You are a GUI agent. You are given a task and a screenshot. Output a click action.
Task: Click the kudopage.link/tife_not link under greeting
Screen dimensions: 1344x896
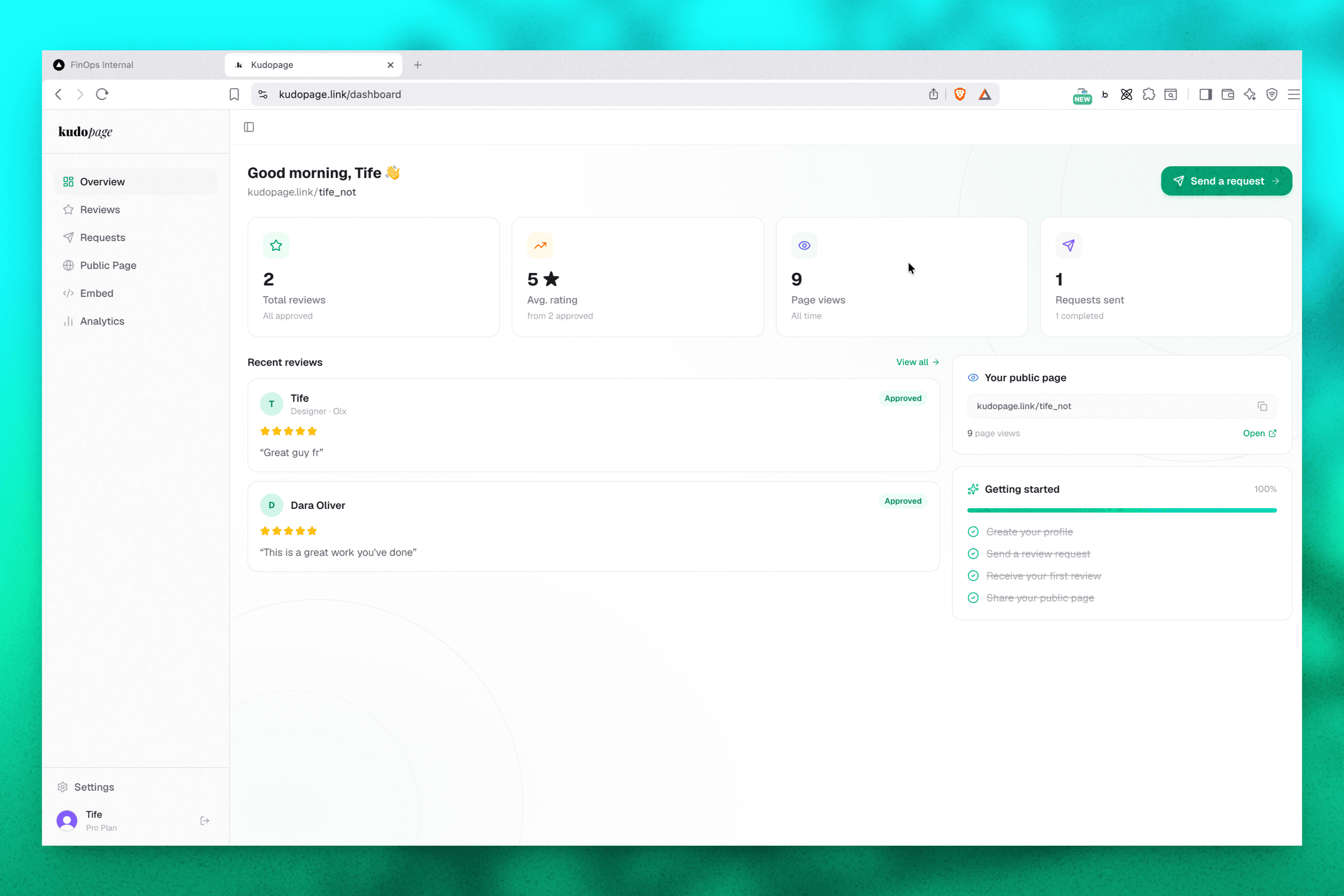[x=302, y=192]
